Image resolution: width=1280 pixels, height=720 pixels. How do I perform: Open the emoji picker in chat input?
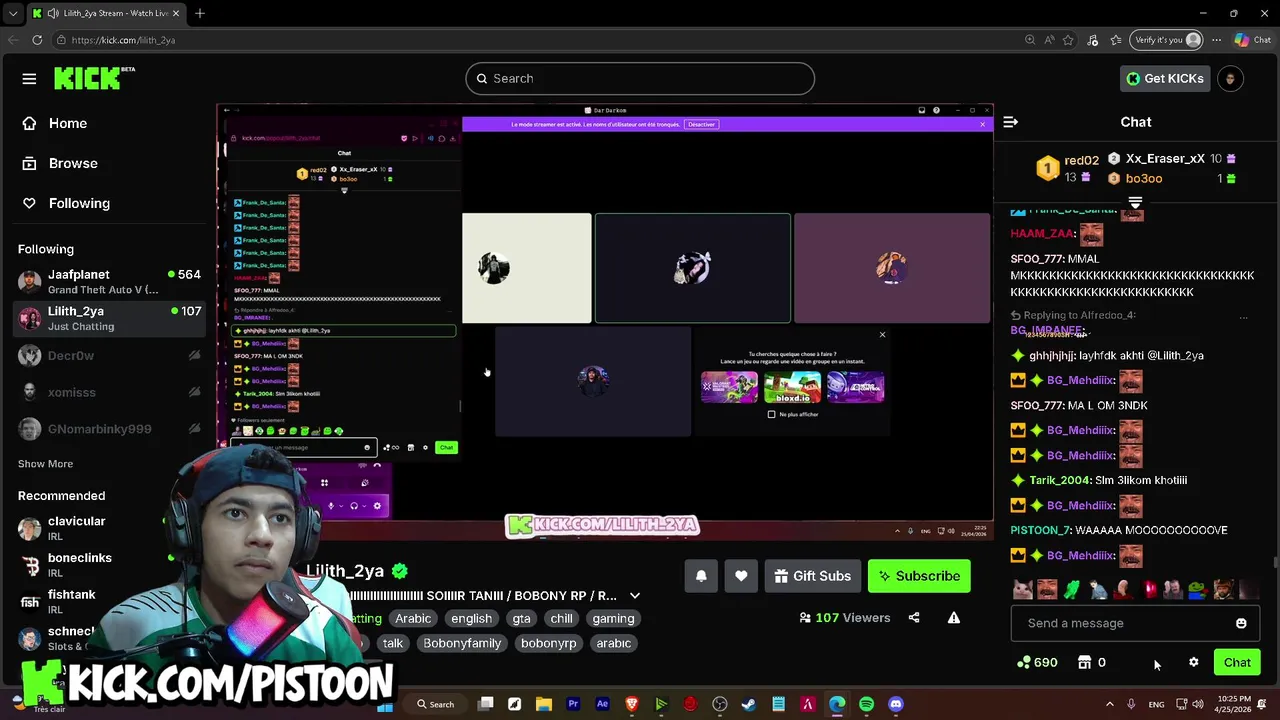[x=1241, y=623]
